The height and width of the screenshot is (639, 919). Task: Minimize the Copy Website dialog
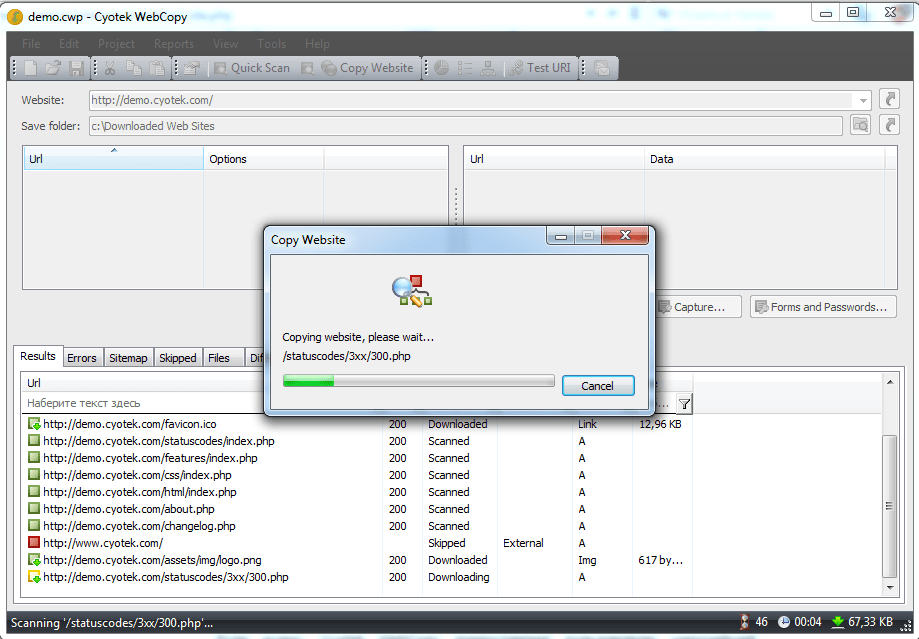561,235
